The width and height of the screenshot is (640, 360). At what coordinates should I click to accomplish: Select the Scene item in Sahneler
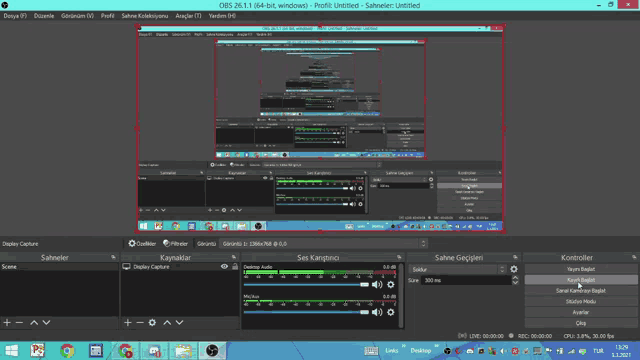tap(59, 267)
